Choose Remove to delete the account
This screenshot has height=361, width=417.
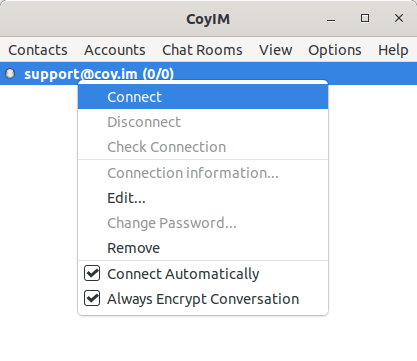203,248
